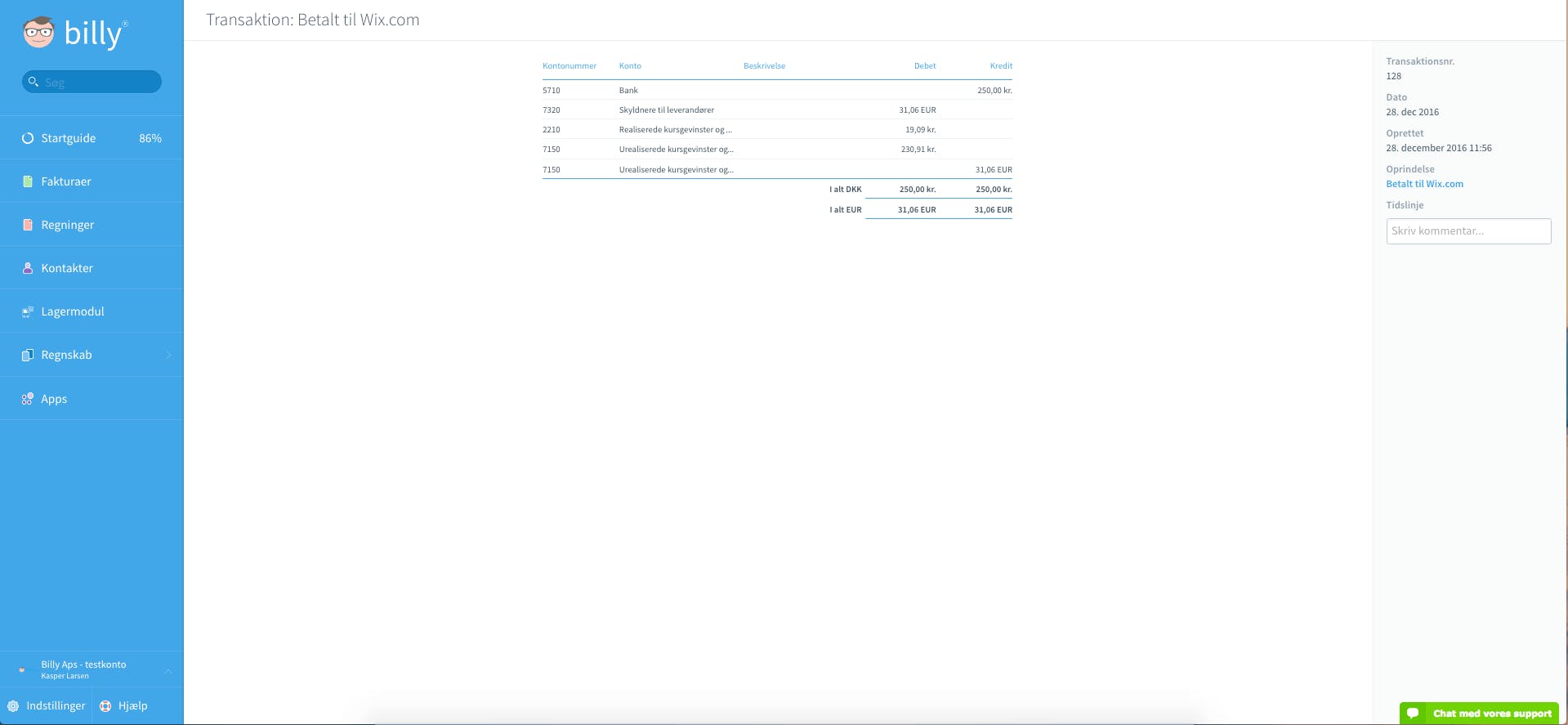The height and width of the screenshot is (725, 1568).
Task: Click the Kredit column header
Action: pyautogui.click(x=1001, y=65)
